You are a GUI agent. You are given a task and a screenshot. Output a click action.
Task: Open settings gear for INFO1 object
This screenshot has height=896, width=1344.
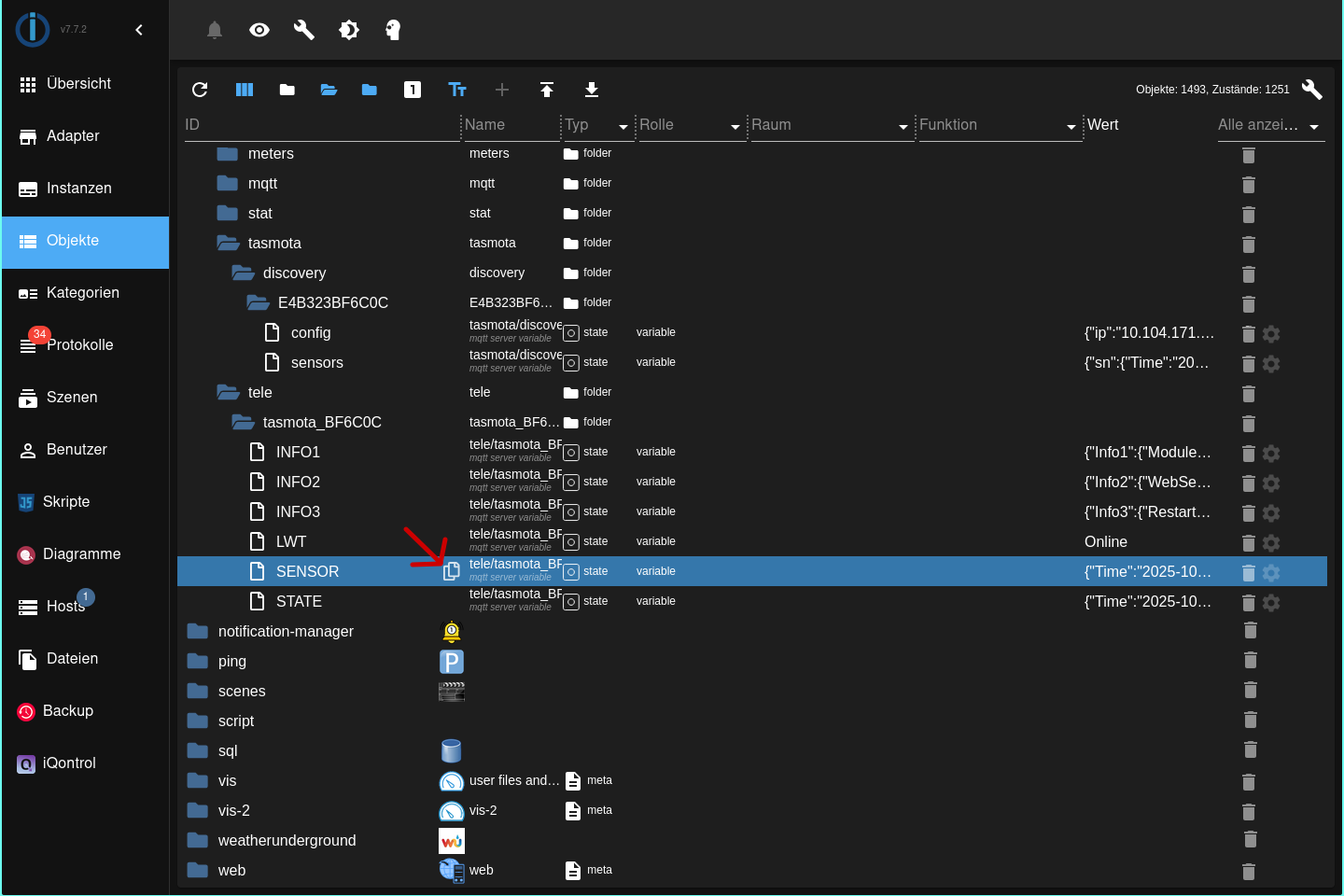tap(1271, 453)
